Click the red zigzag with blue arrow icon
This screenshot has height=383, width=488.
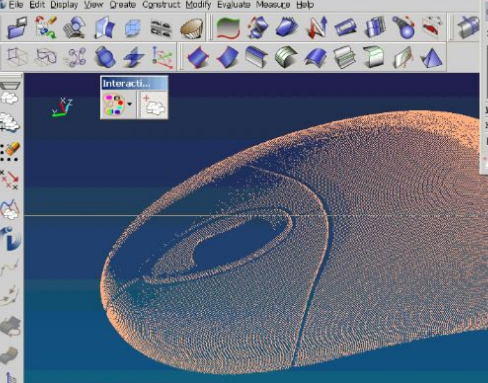click(x=316, y=27)
